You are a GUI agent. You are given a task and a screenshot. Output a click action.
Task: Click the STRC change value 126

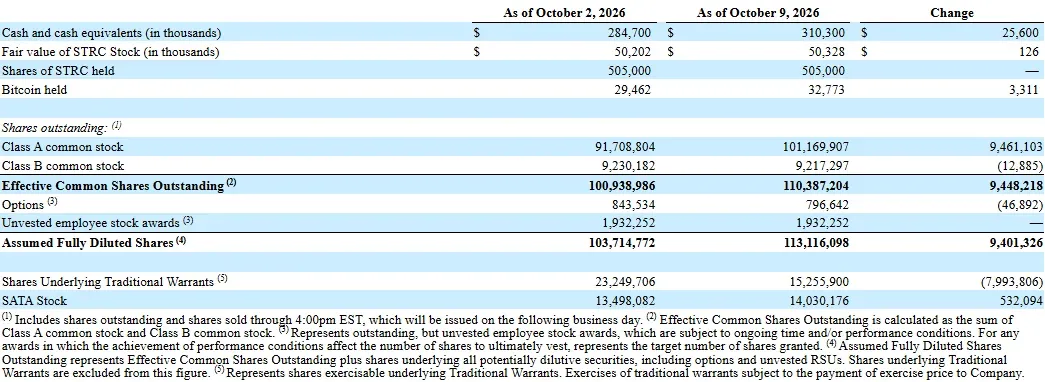coord(1029,51)
